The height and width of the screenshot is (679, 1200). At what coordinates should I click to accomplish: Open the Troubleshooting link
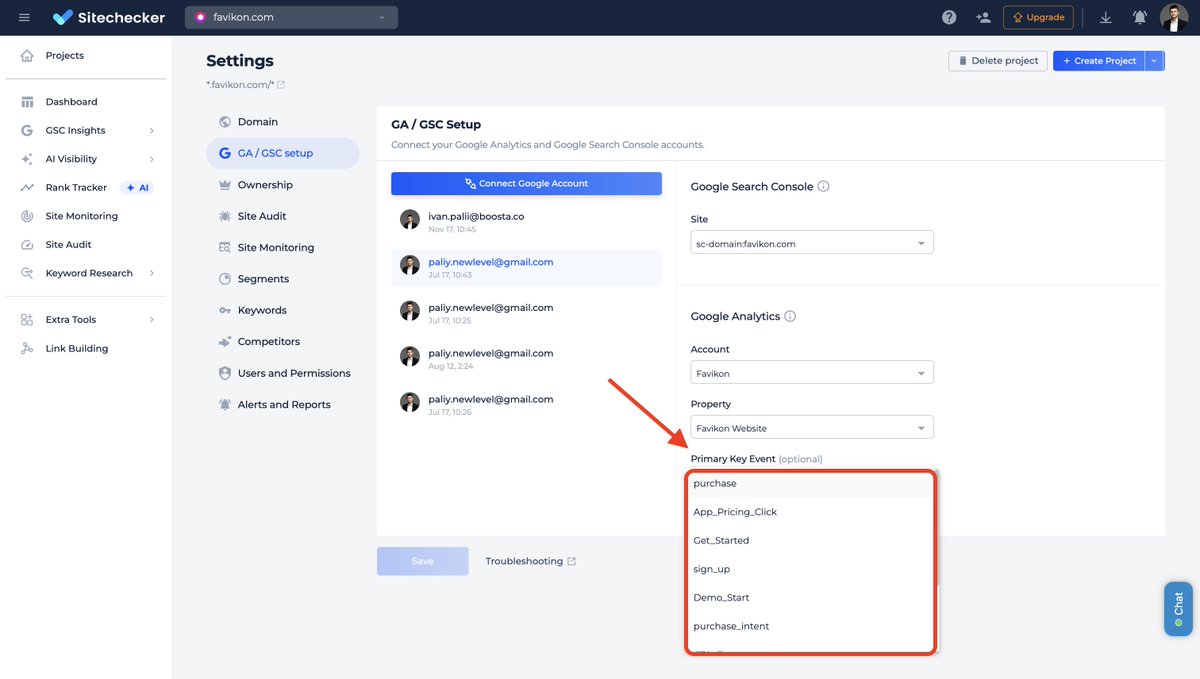[530, 561]
